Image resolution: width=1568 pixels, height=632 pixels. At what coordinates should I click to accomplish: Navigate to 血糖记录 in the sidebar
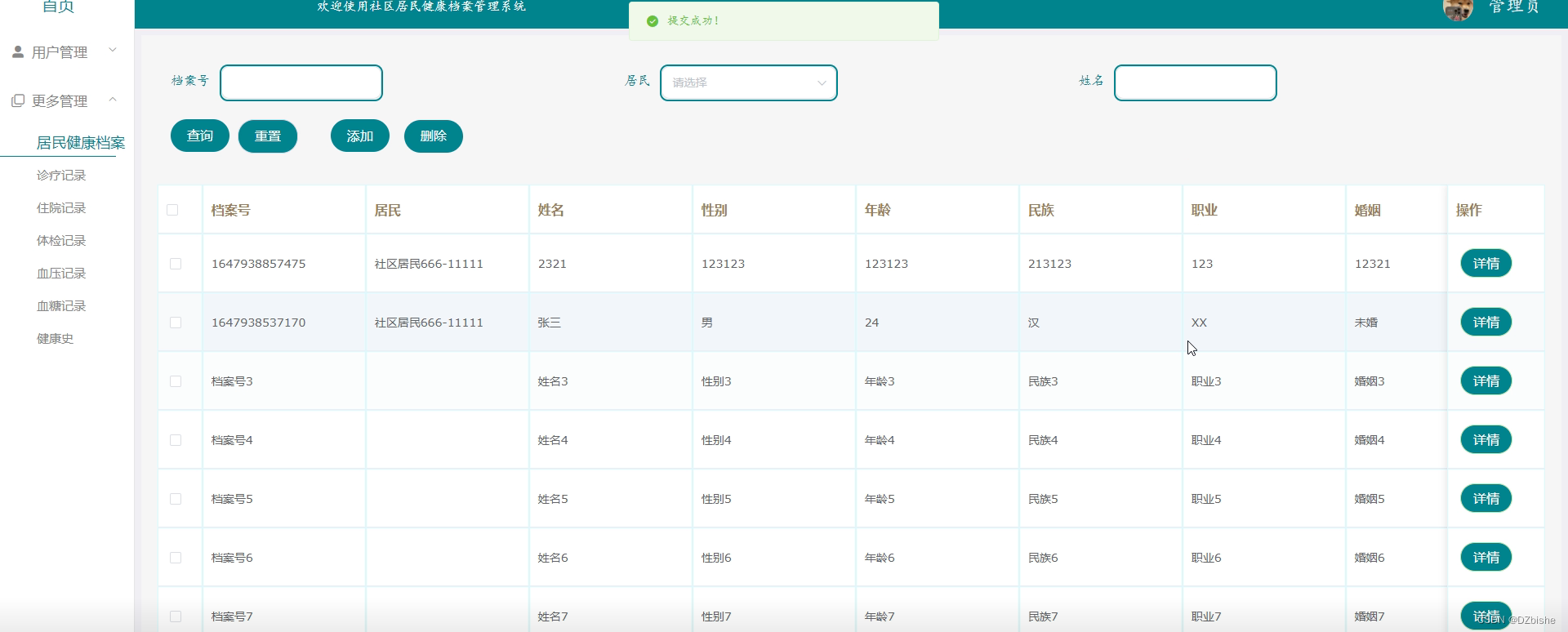click(61, 306)
